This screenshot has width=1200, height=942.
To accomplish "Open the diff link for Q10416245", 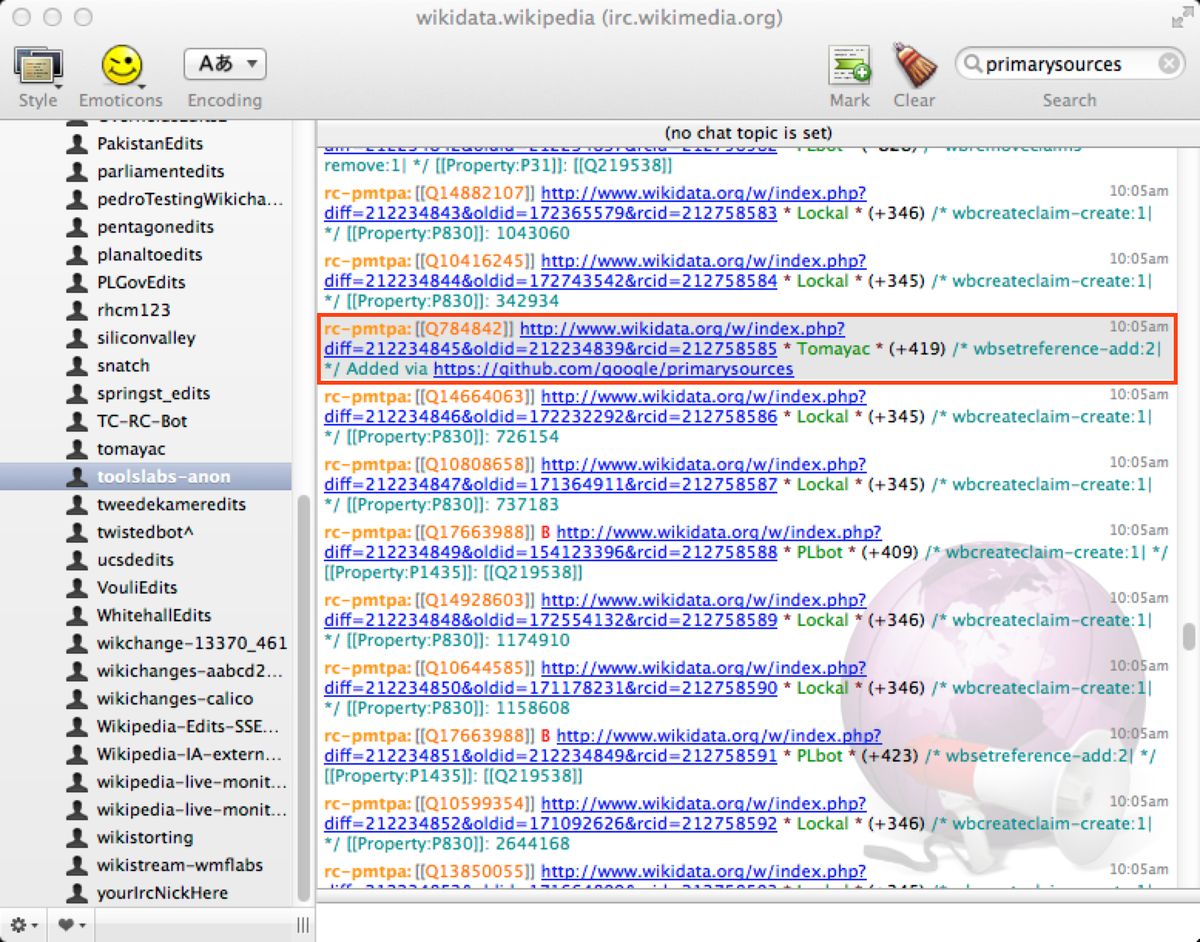I will coord(596,271).
